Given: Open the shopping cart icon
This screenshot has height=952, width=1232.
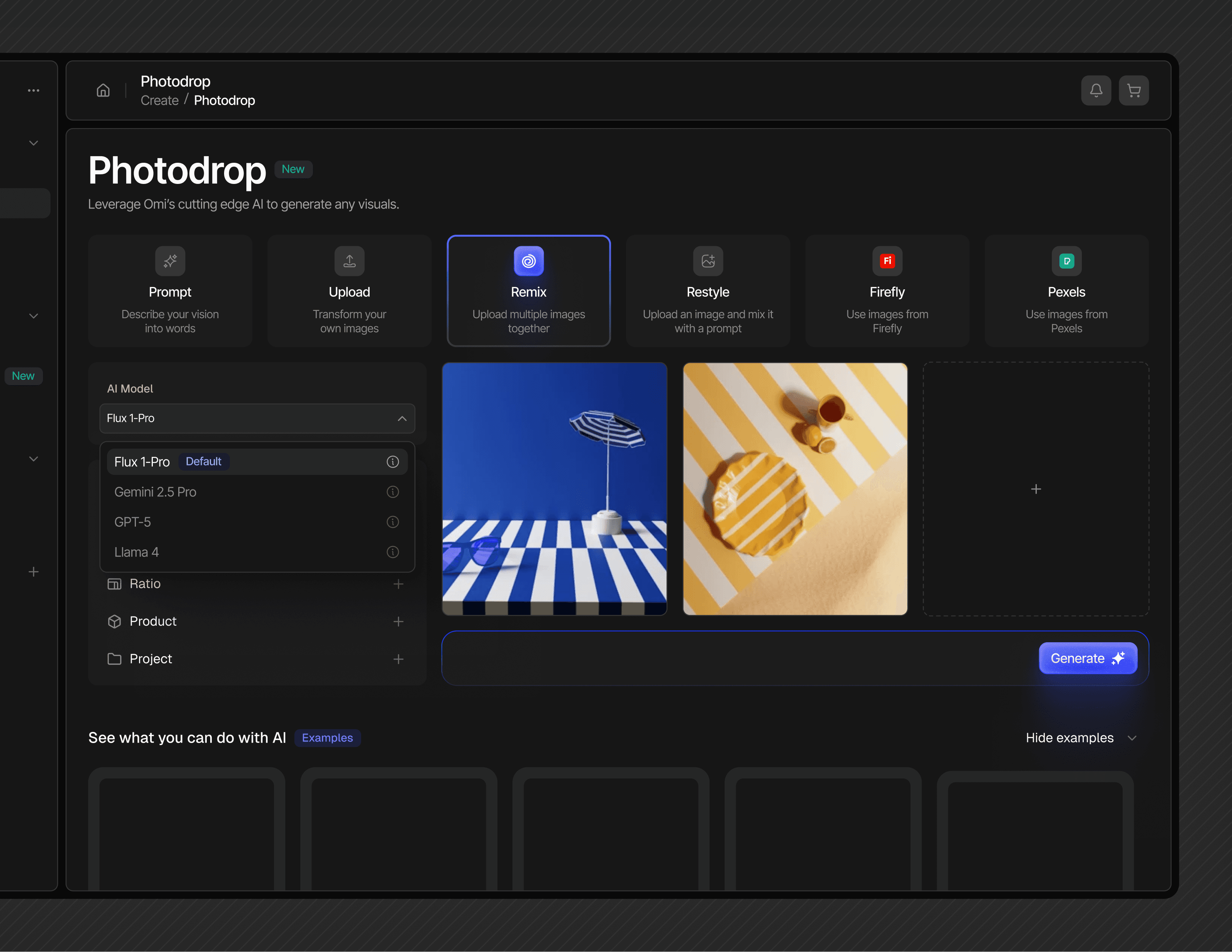Looking at the screenshot, I should (x=1133, y=90).
